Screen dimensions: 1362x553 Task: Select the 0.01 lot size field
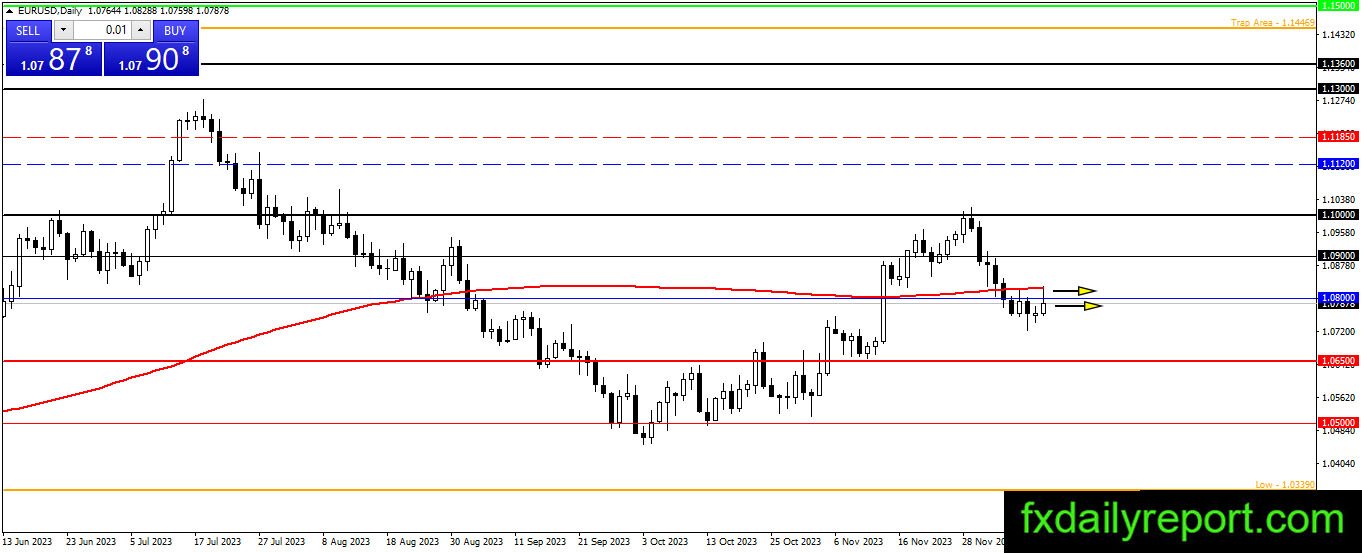click(101, 31)
